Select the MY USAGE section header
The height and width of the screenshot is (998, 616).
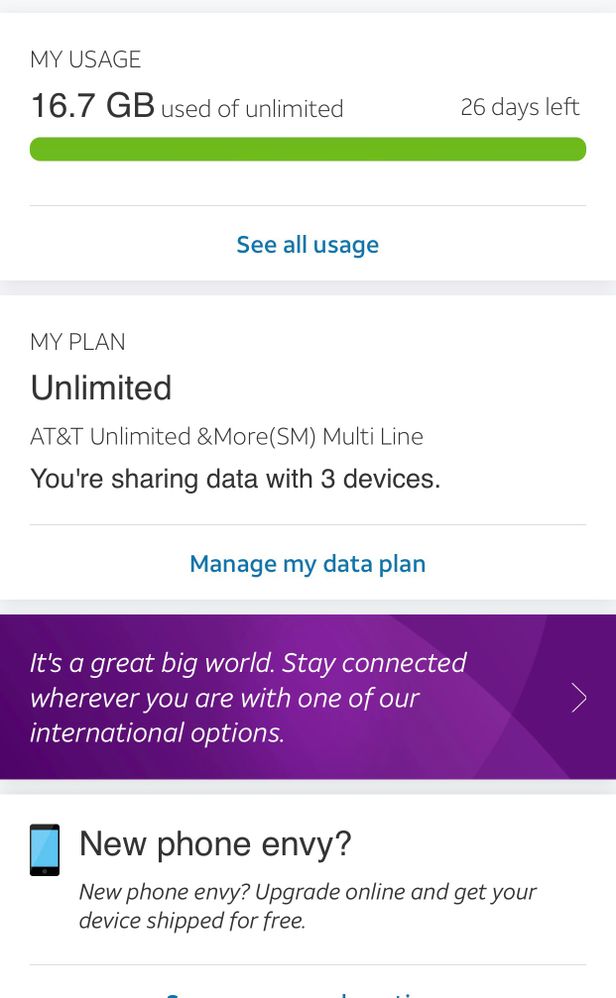tap(85, 59)
